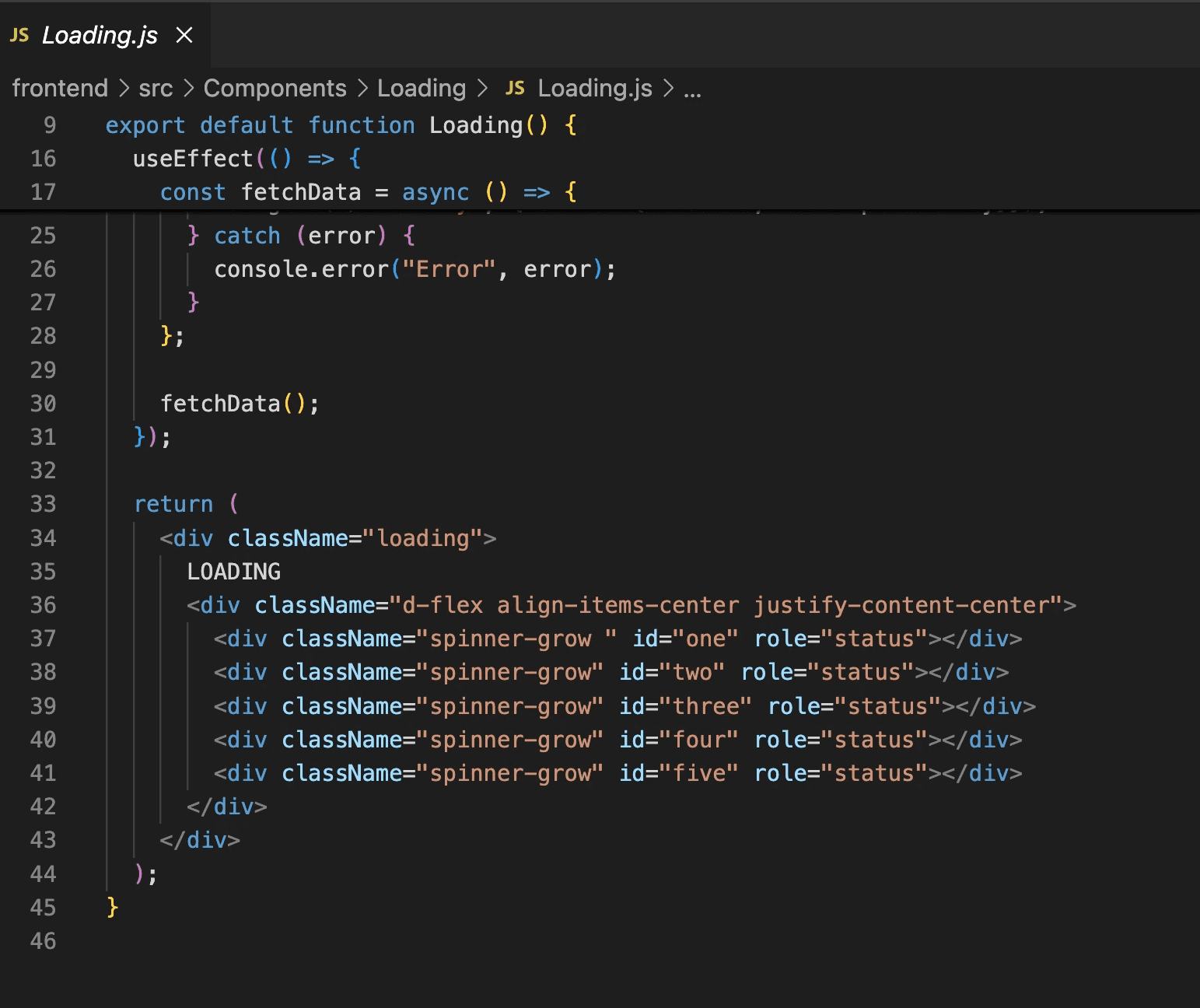
Task: Click id="four" attribute on line 40
Action: click(679, 740)
